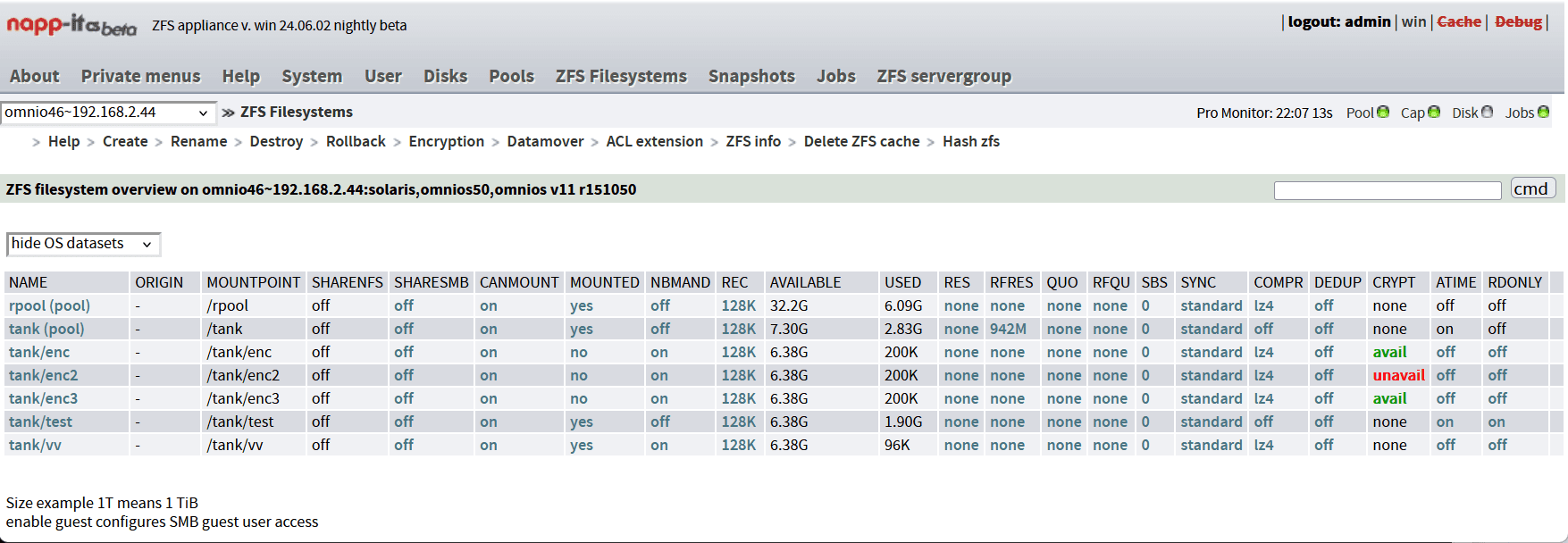Click the avail CRYPT status for tank/enc
The image size is (1568, 543).
click(1389, 352)
